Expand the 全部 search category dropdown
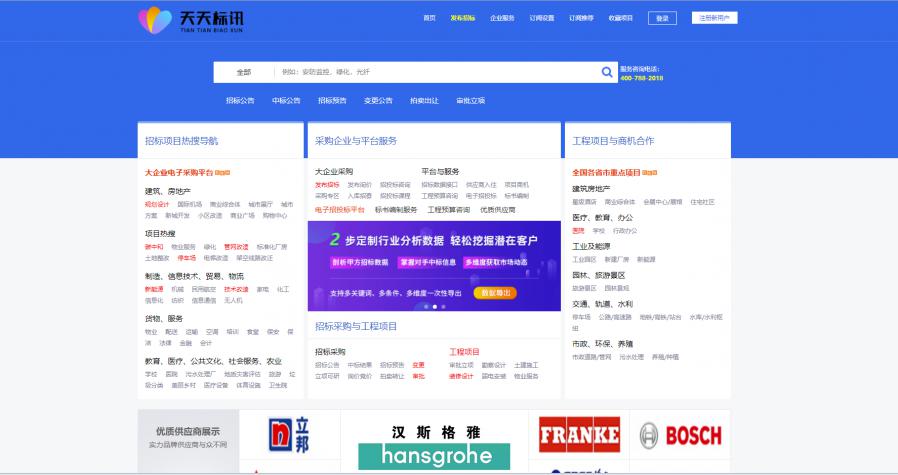Screen dimensions: 898x475 click(243, 72)
